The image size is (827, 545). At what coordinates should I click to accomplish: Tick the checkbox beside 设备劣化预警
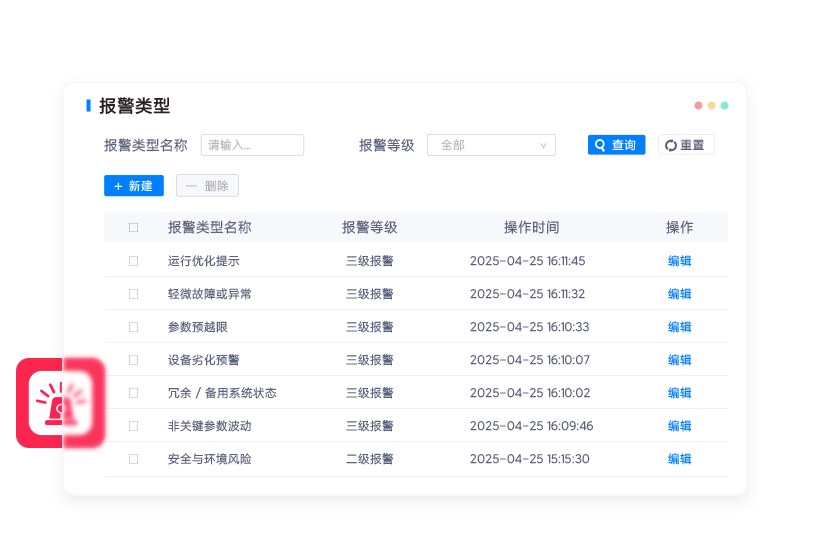[133, 360]
